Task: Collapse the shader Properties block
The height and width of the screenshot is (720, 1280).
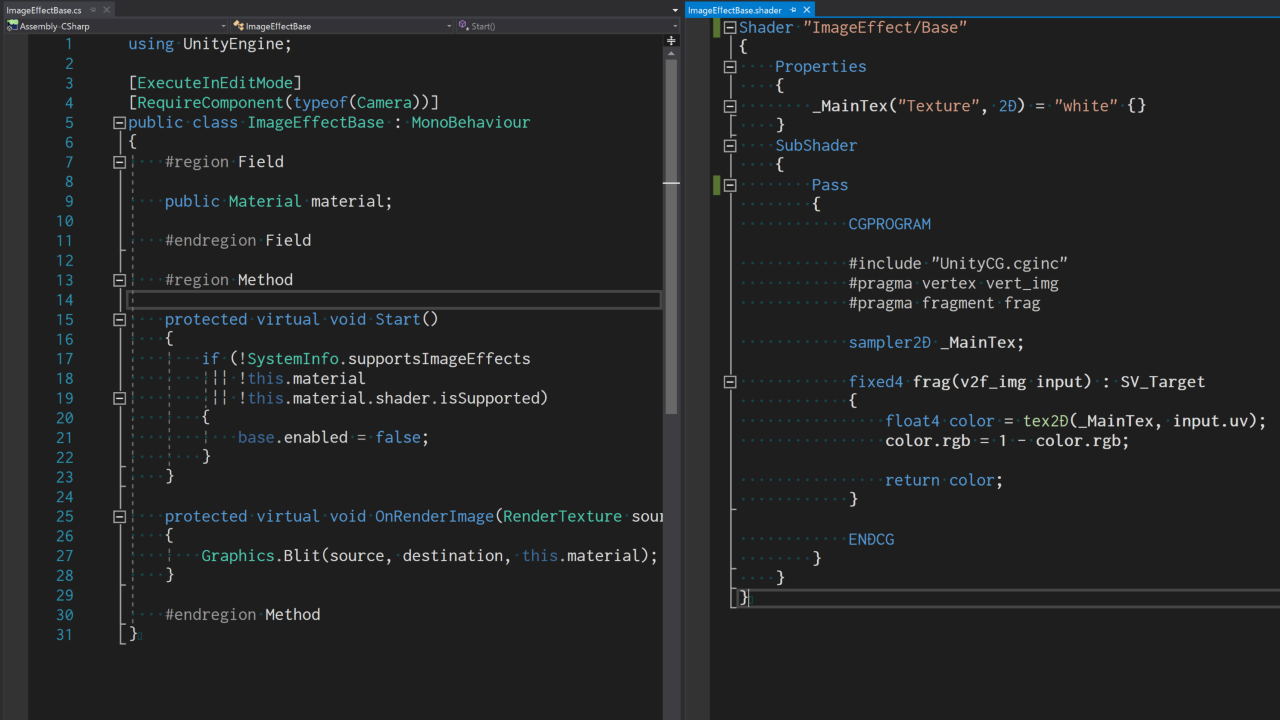Action: coord(730,67)
